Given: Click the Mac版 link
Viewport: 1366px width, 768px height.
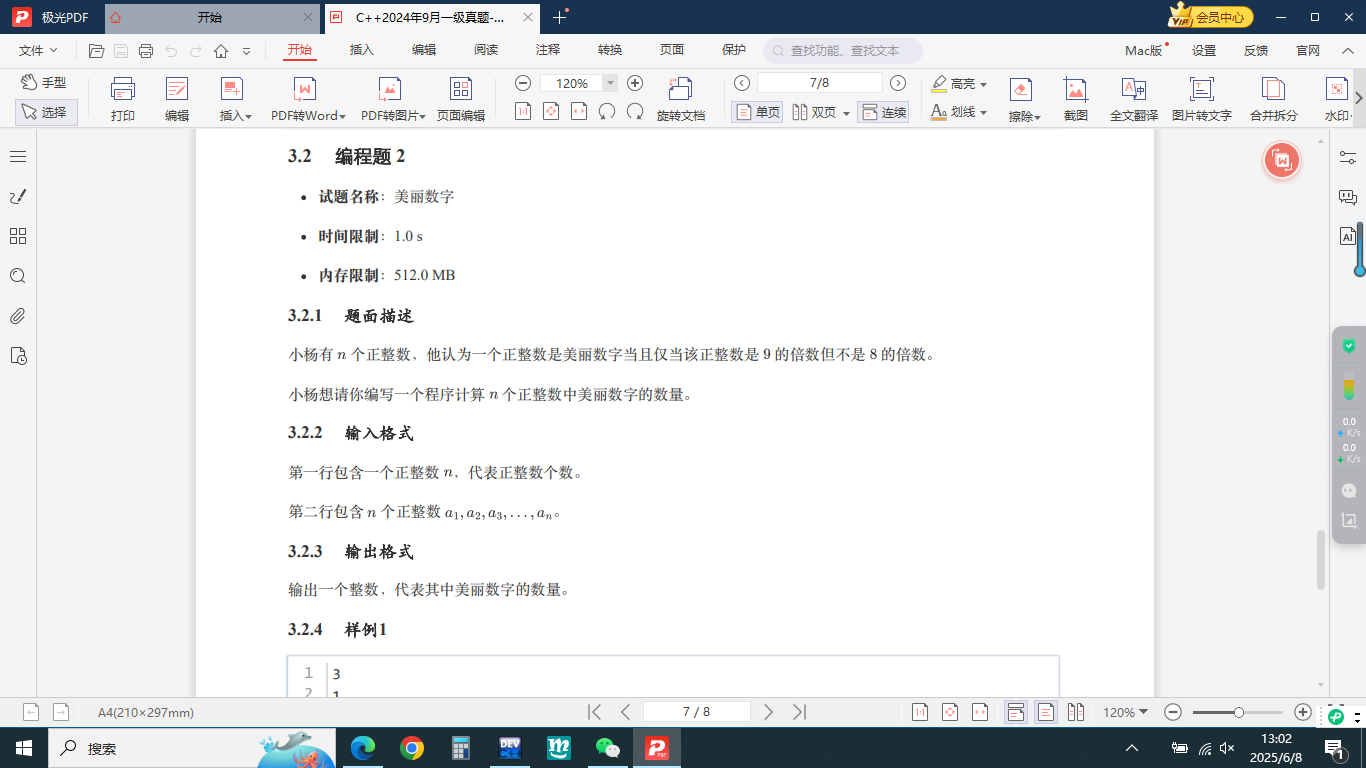Looking at the screenshot, I should [x=1144, y=50].
